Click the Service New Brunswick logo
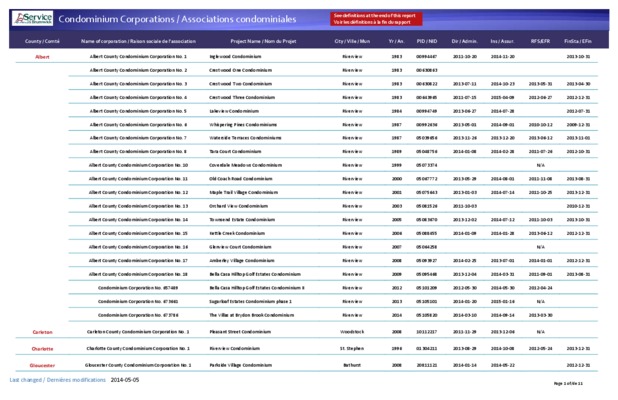Screen dimensions: 618x400 32,18
